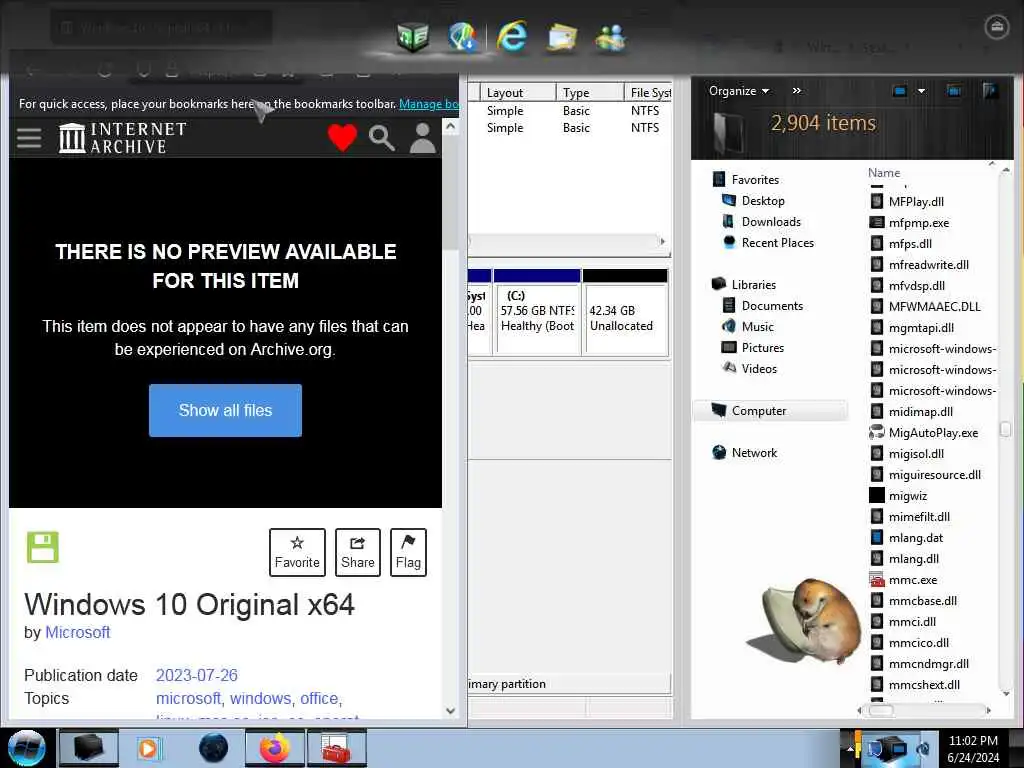1024x768 pixels.
Task: Open the view options dropdown arrow
Action: tap(921, 91)
